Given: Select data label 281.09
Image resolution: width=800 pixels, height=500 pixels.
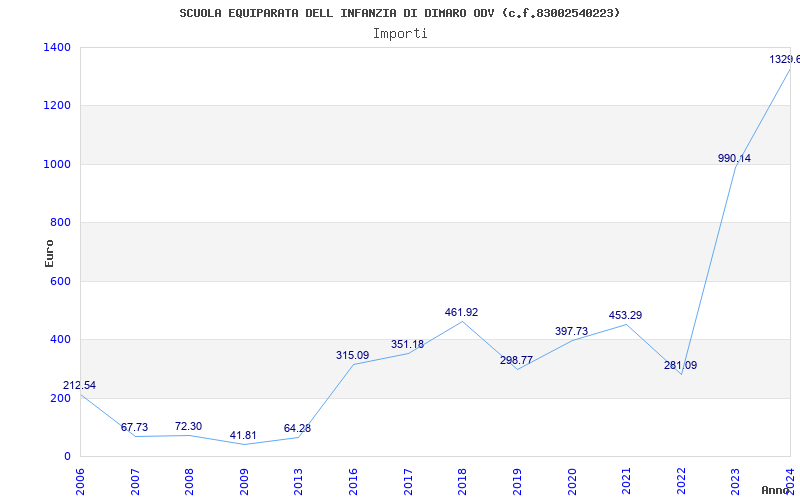Looking at the screenshot, I should [680, 365].
